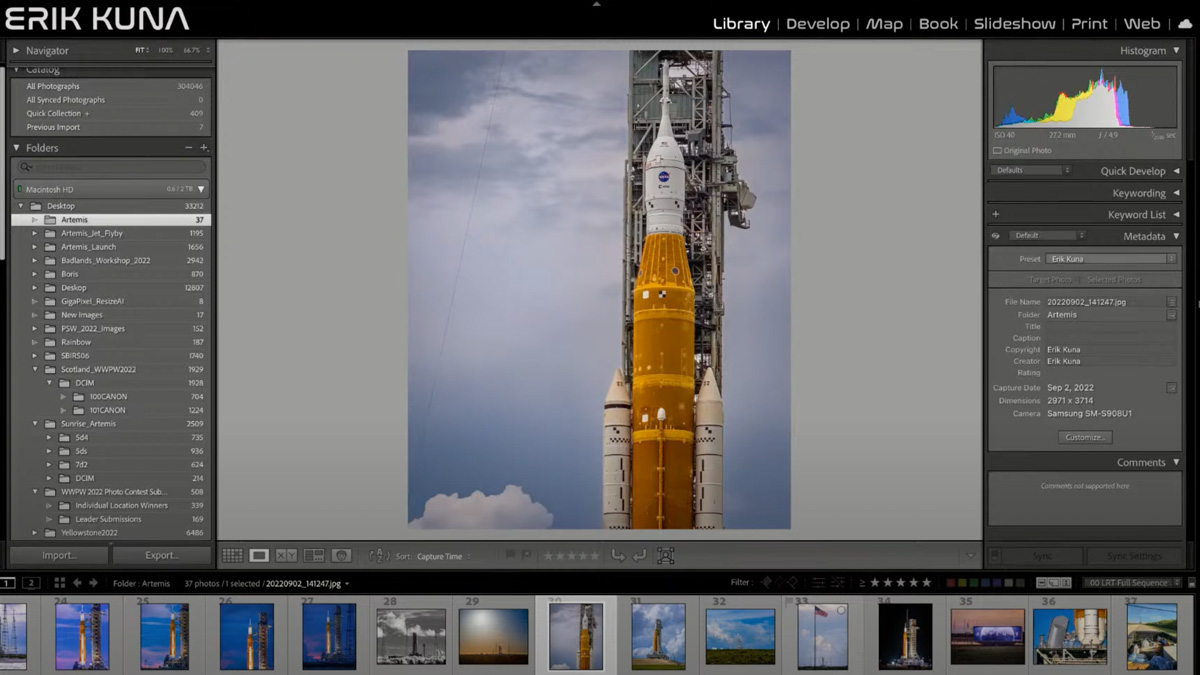The height and width of the screenshot is (675, 1200).
Task: Click the Customize... button in Metadata
Action: (x=1084, y=437)
